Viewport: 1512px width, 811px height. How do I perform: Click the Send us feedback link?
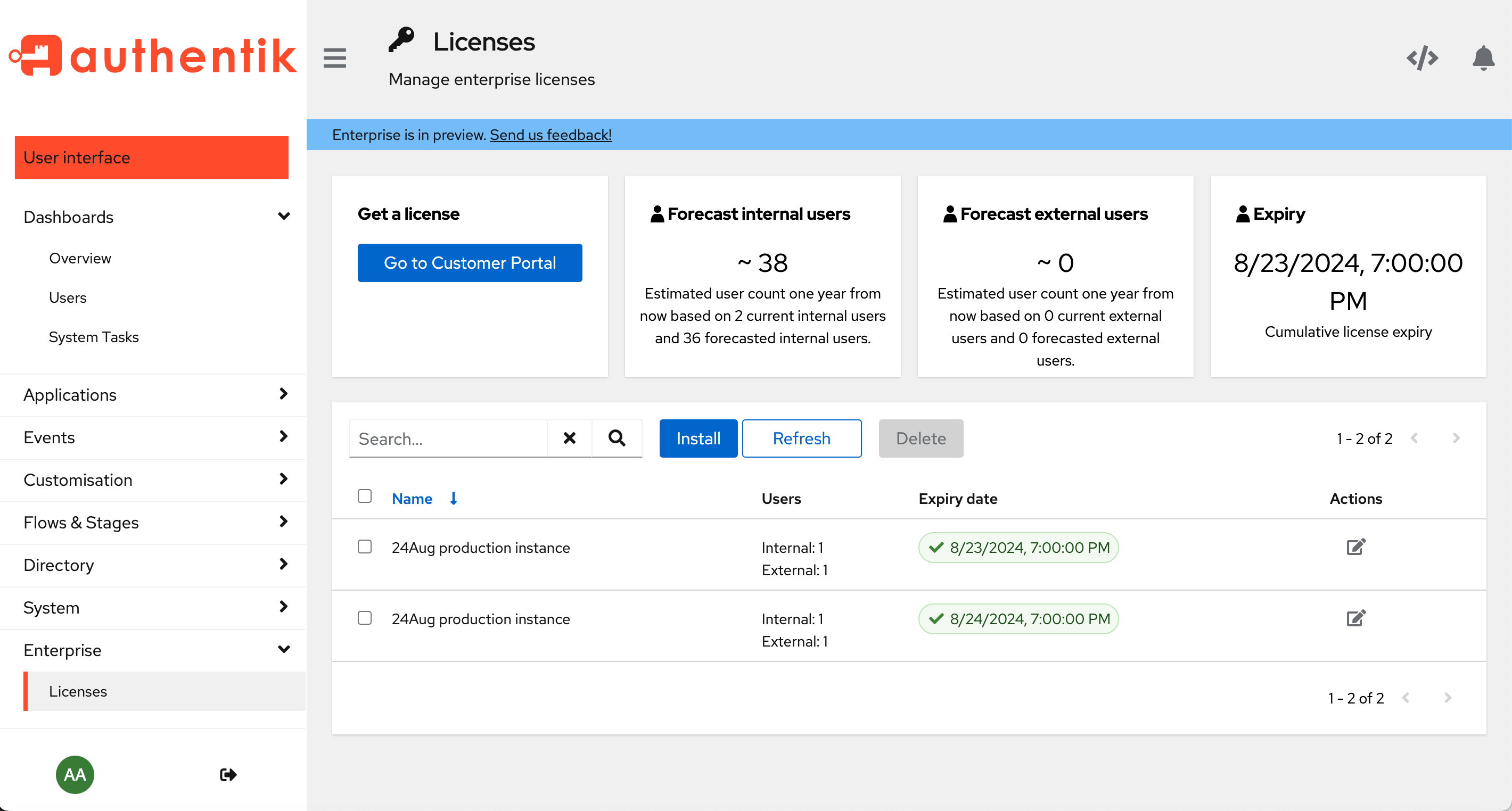pyautogui.click(x=550, y=134)
